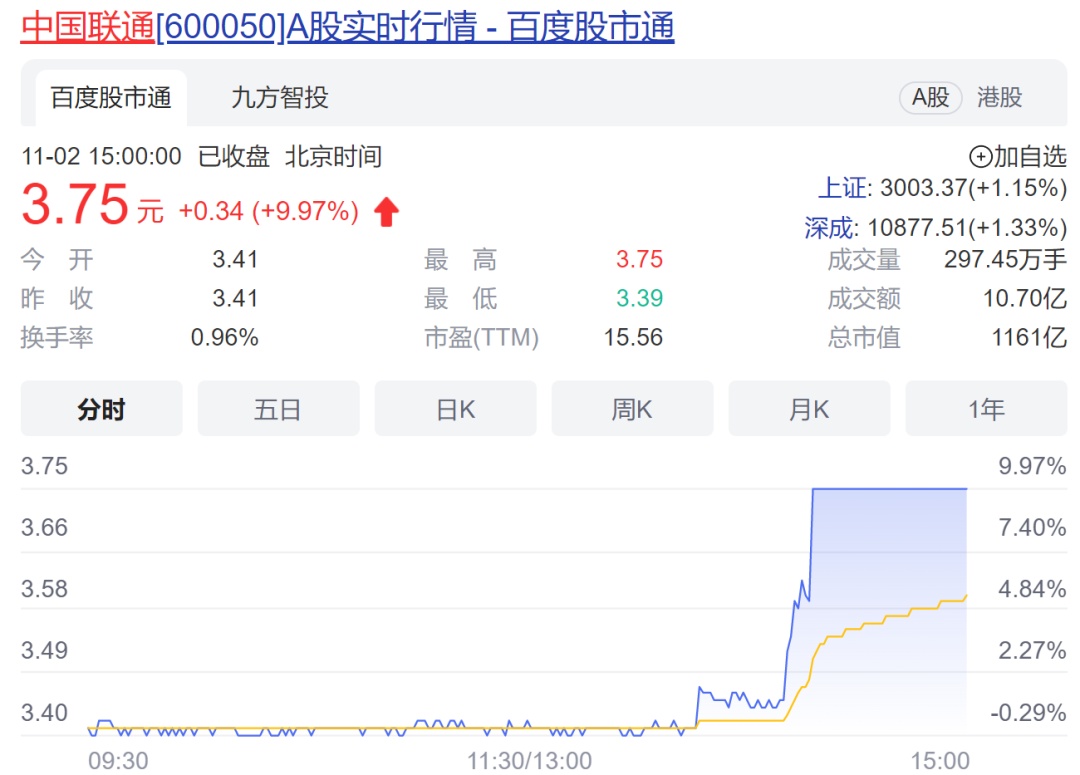Select the 日K chart tab
This screenshot has height=775, width=1080.
(455, 409)
